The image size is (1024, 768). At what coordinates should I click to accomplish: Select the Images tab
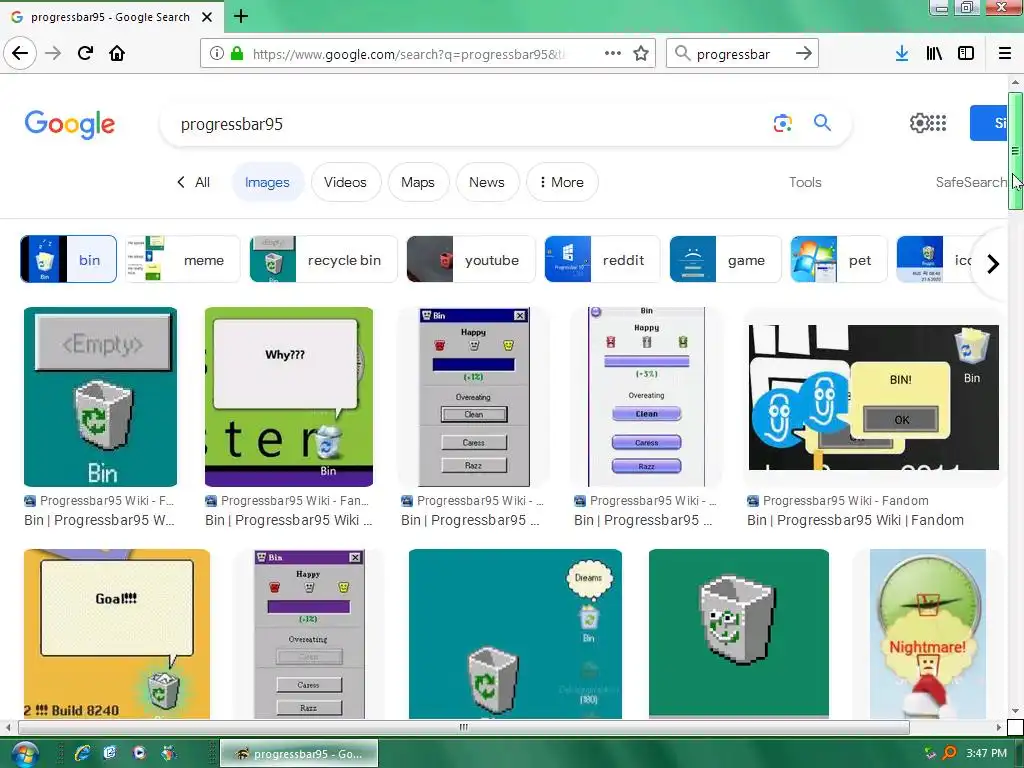[267, 182]
